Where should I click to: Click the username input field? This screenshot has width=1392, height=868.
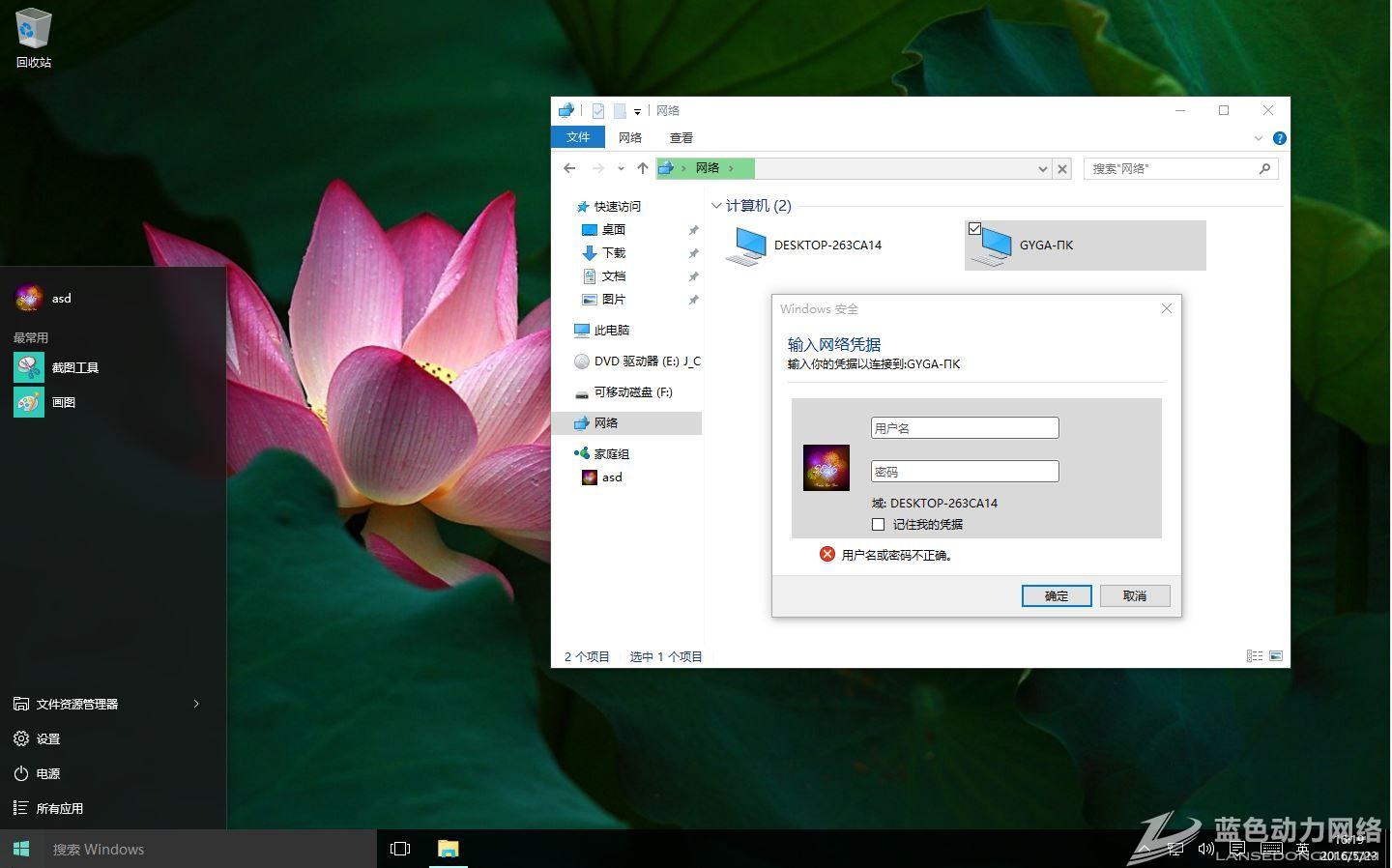coord(965,427)
